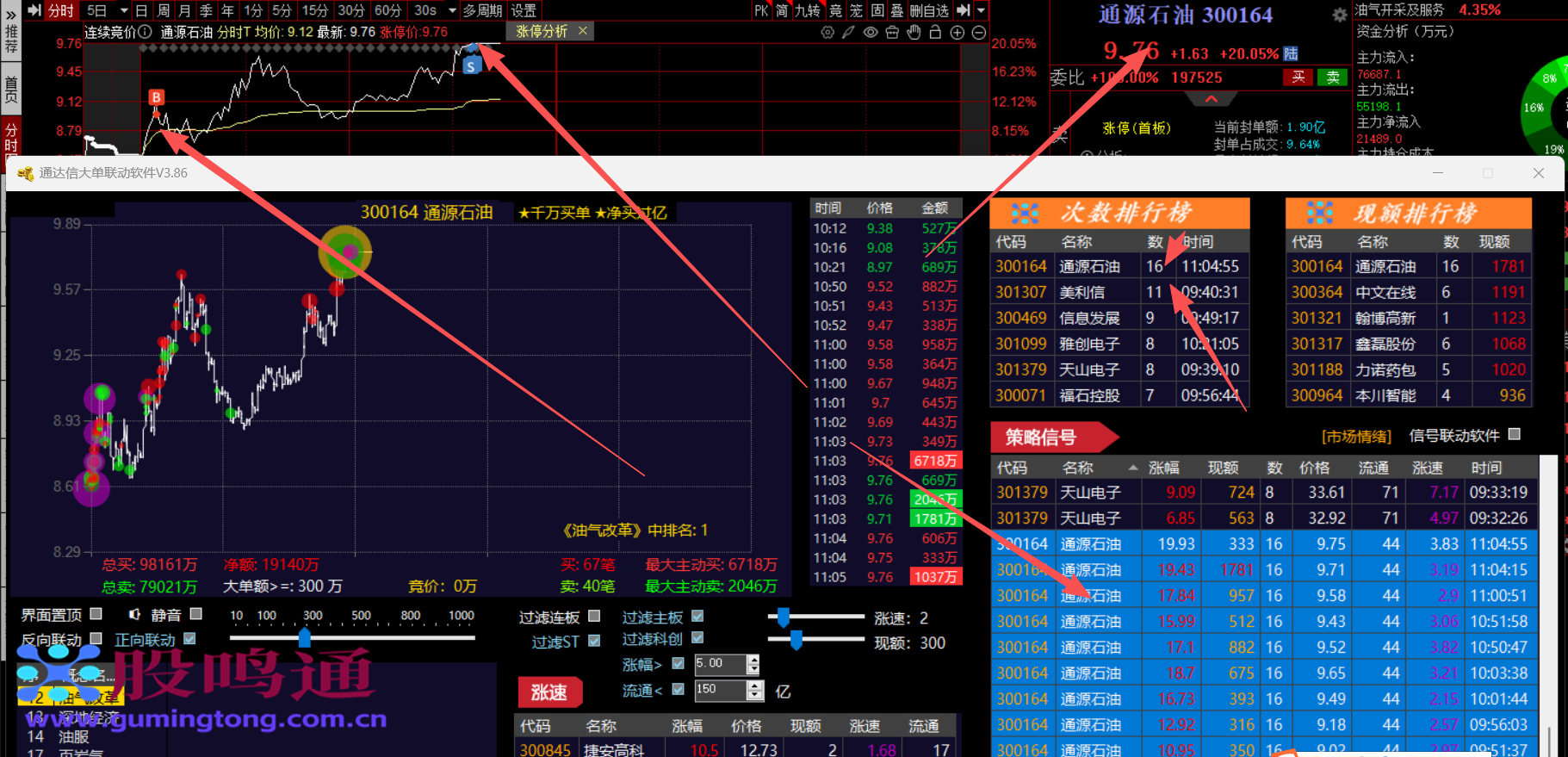Screen dimensions: 1568x757
Task: Click the green 卖 sell button
Action: point(1332,78)
